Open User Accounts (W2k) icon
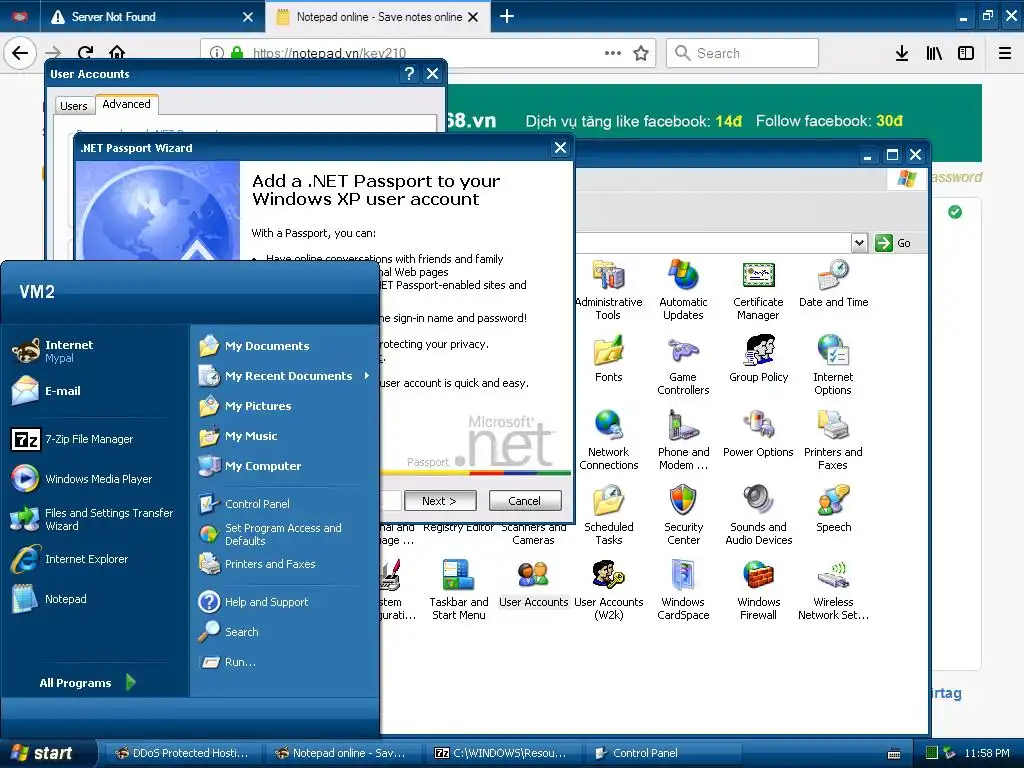This screenshot has width=1024, height=768. [608, 590]
